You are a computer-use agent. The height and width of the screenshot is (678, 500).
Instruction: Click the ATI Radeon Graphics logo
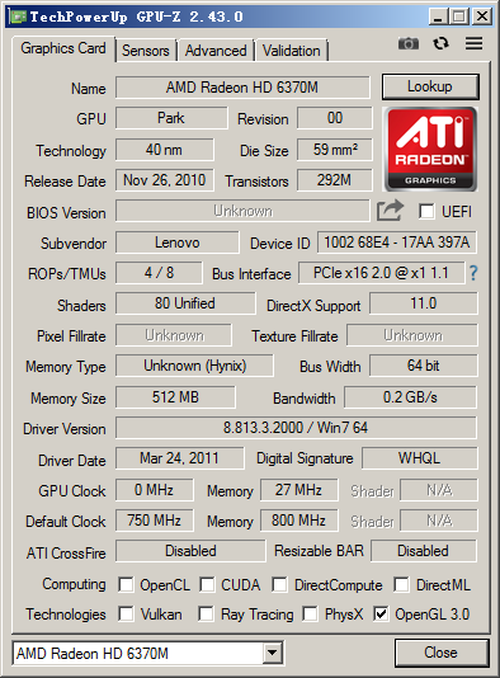[x=430, y=149]
